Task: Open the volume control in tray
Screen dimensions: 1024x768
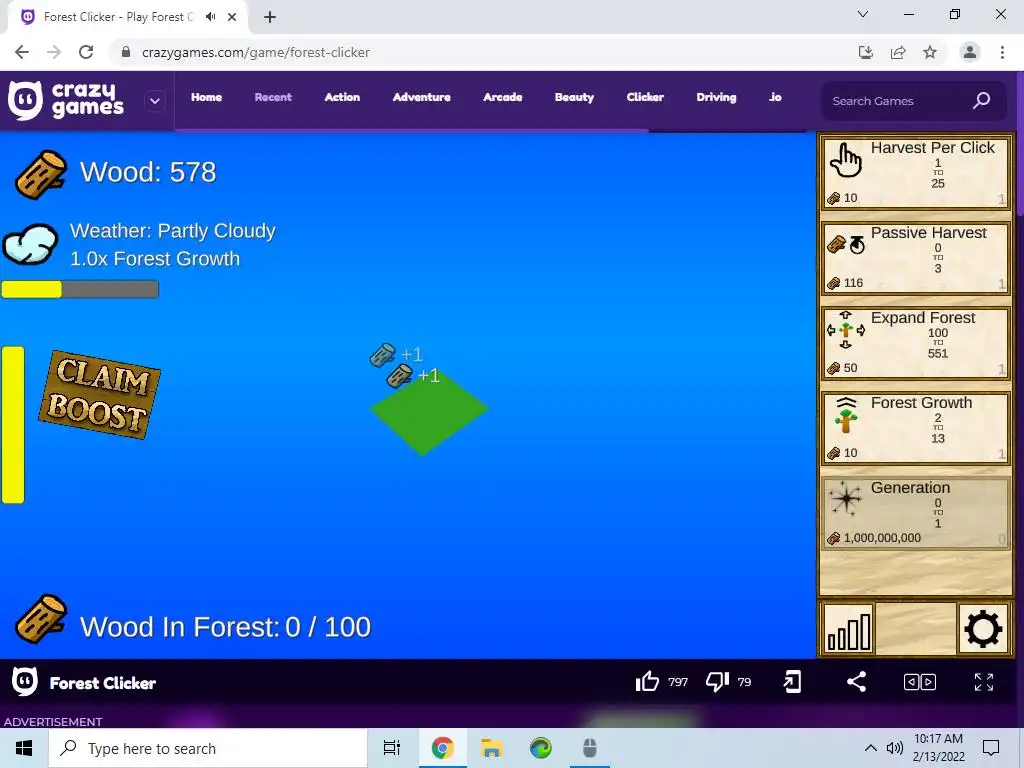Action: click(894, 748)
